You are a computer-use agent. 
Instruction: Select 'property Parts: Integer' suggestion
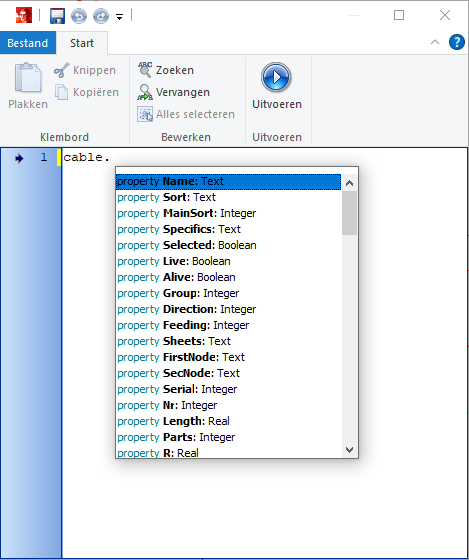(x=228, y=438)
